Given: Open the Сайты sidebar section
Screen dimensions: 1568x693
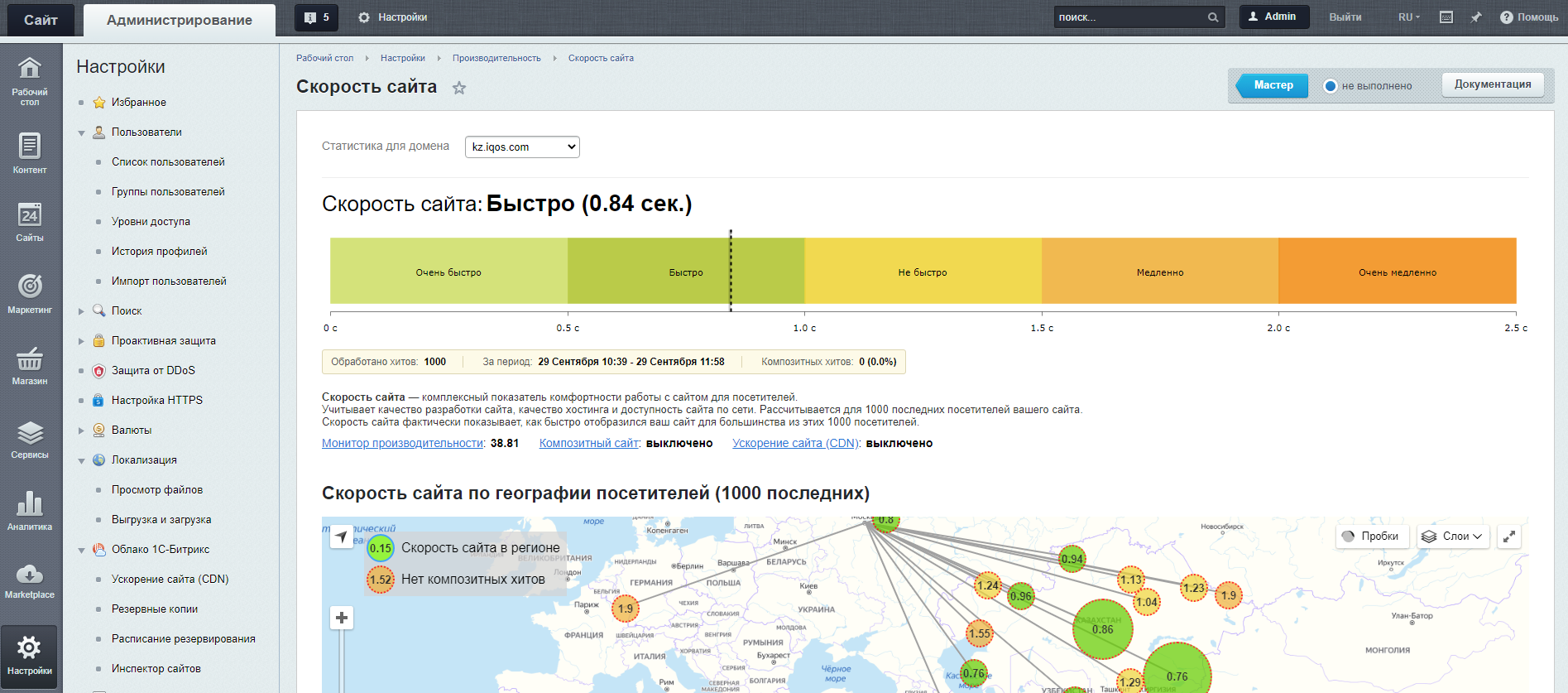Looking at the screenshot, I should [30, 222].
